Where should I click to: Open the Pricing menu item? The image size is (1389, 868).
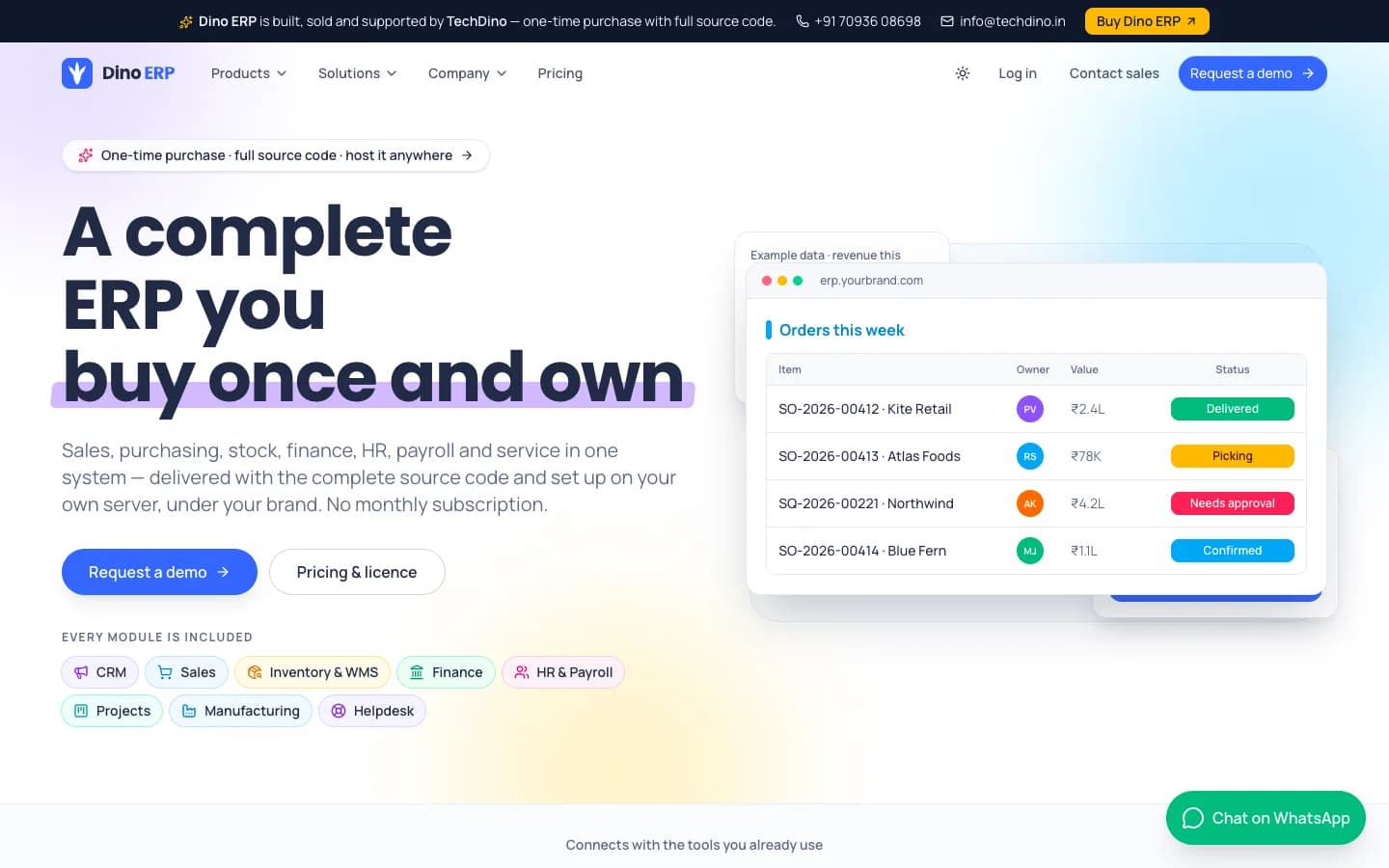560,73
